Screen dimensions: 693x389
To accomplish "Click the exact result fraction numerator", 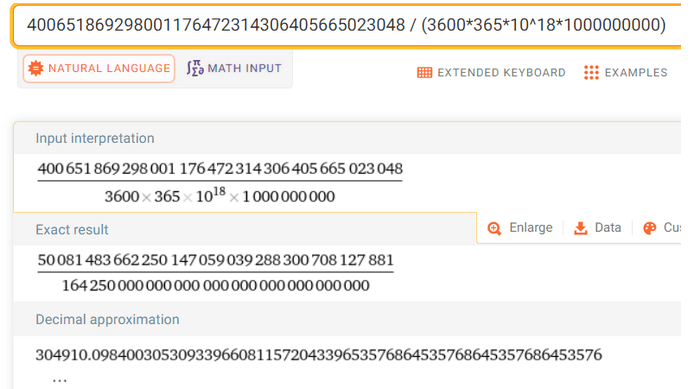I will click(216, 260).
